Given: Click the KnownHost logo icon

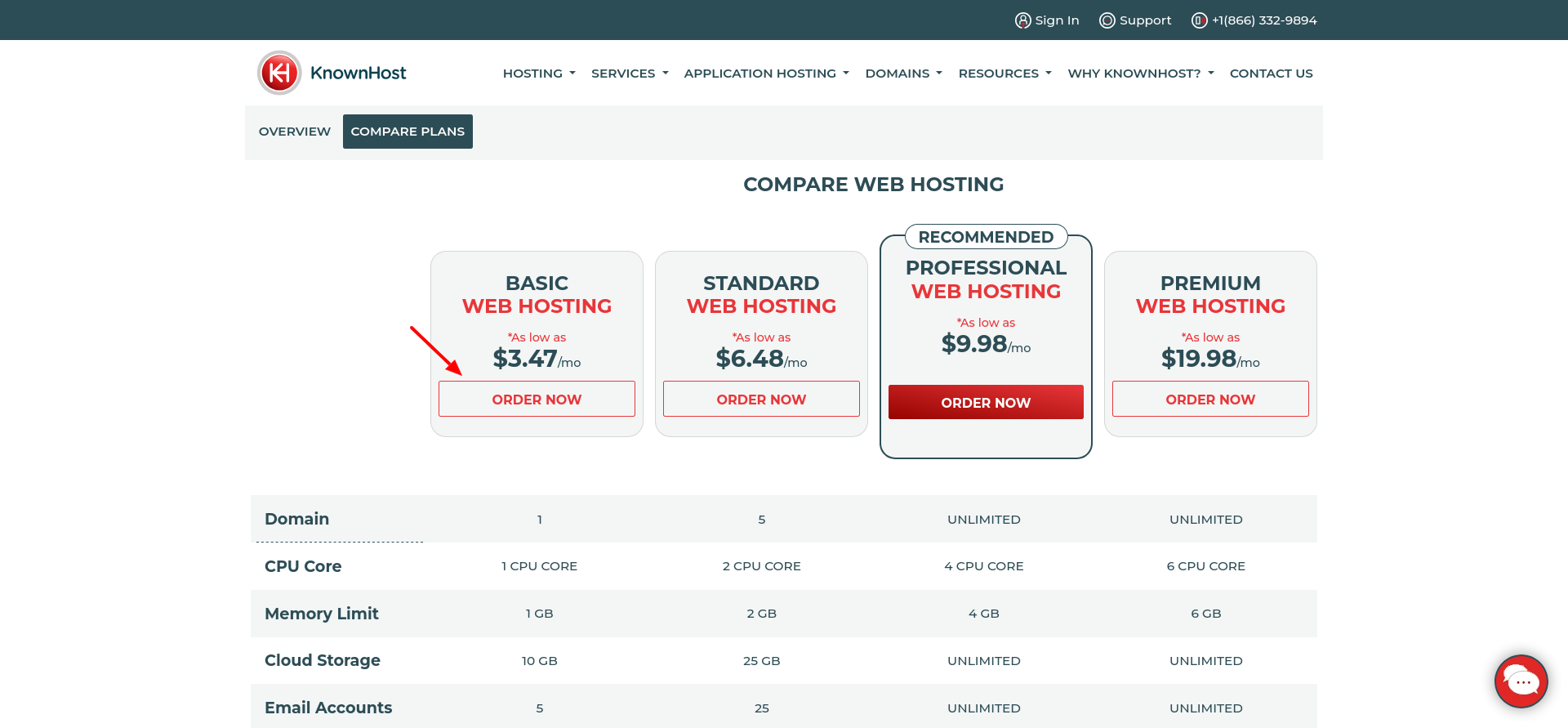Looking at the screenshot, I should click(279, 73).
